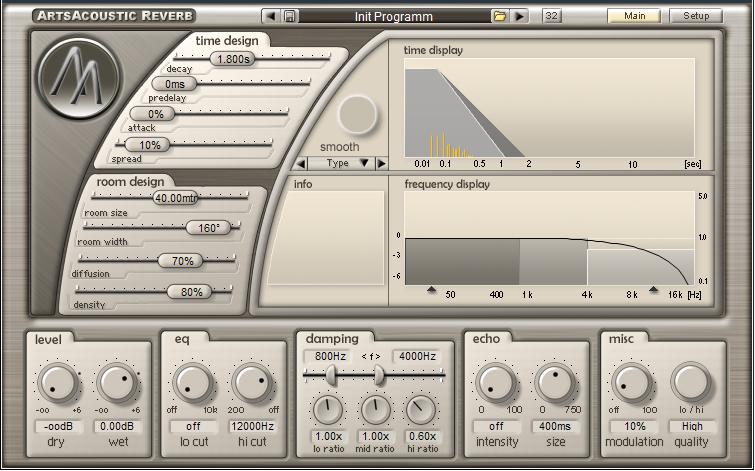Switch to the Main tab

click(x=634, y=16)
